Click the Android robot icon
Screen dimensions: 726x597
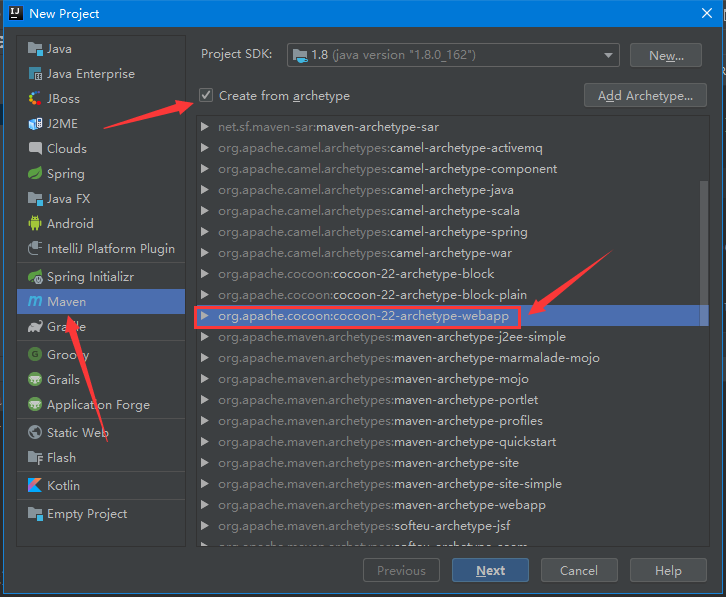(x=35, y=224)
